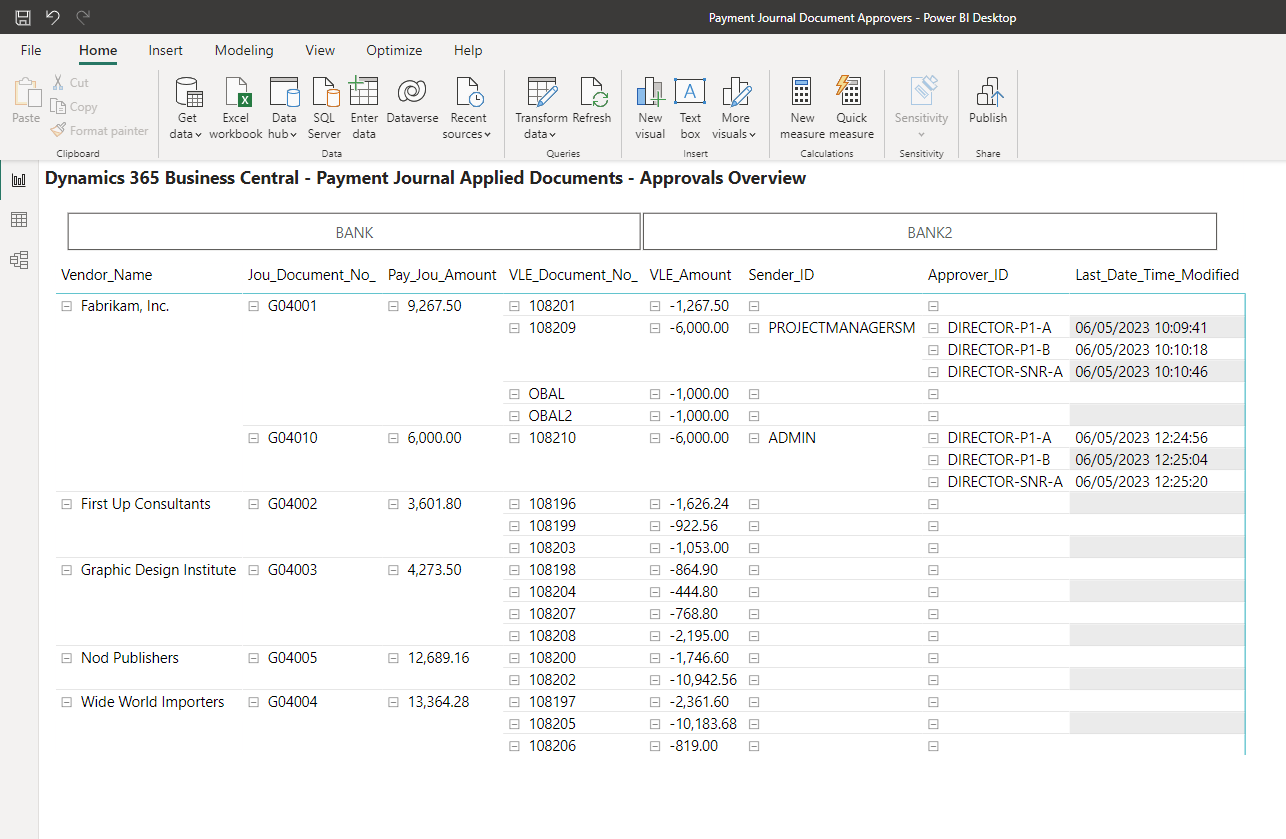Collapse journal document G04010
The height and width of the screenshot is (839, 1286).
tap(254, 438)
